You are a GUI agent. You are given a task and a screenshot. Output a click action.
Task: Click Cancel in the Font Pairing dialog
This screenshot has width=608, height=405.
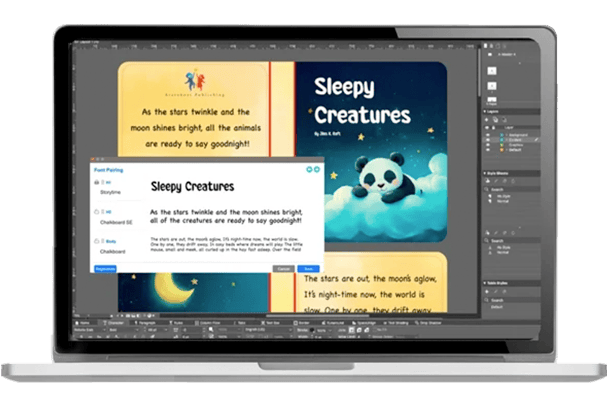[283, 269]
